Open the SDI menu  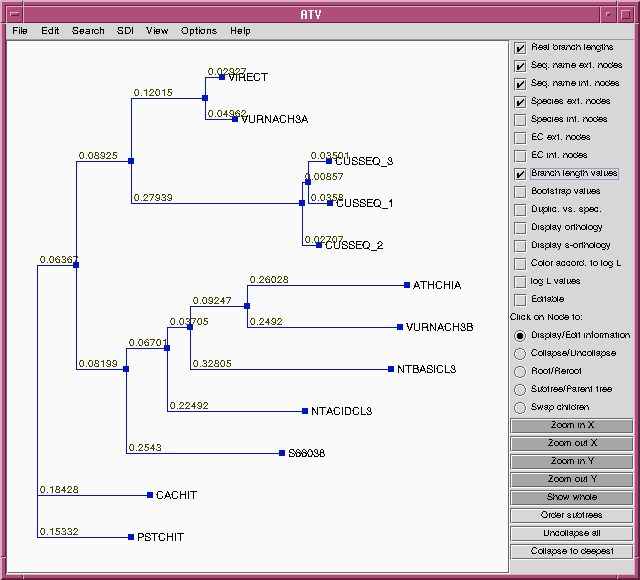pyautogui.click(x=125, y=31)
